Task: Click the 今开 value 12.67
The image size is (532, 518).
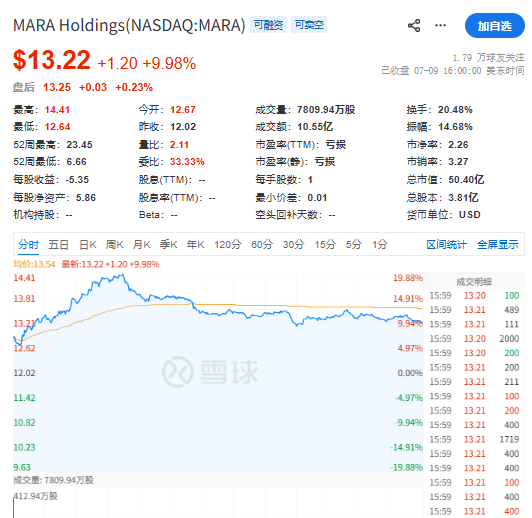Action: point(183,110)
